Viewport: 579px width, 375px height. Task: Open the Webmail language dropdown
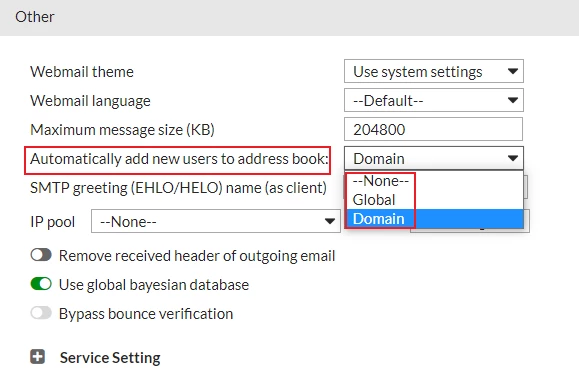click(434, 100)
